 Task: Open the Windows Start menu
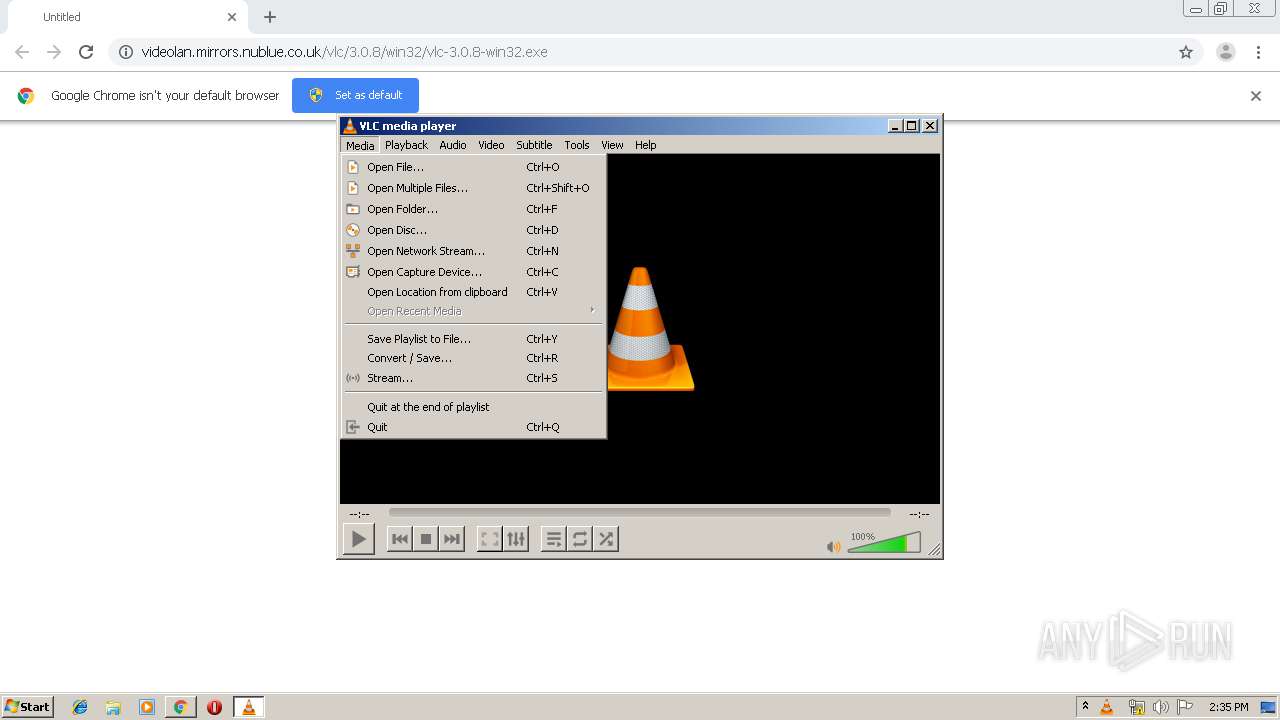pyautogui.click(x=28, y=707)
